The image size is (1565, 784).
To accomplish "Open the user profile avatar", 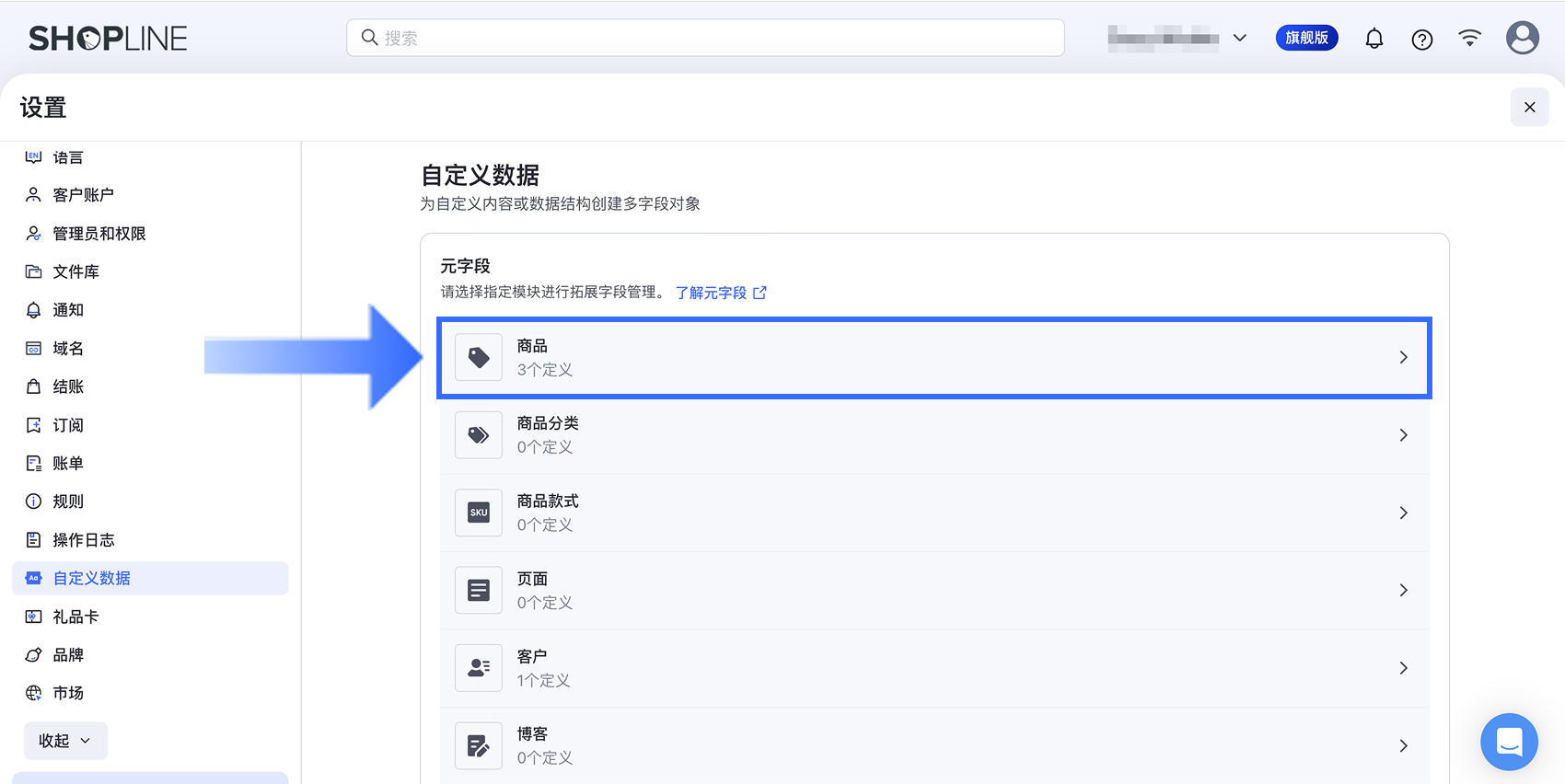I will (1523, 38).
